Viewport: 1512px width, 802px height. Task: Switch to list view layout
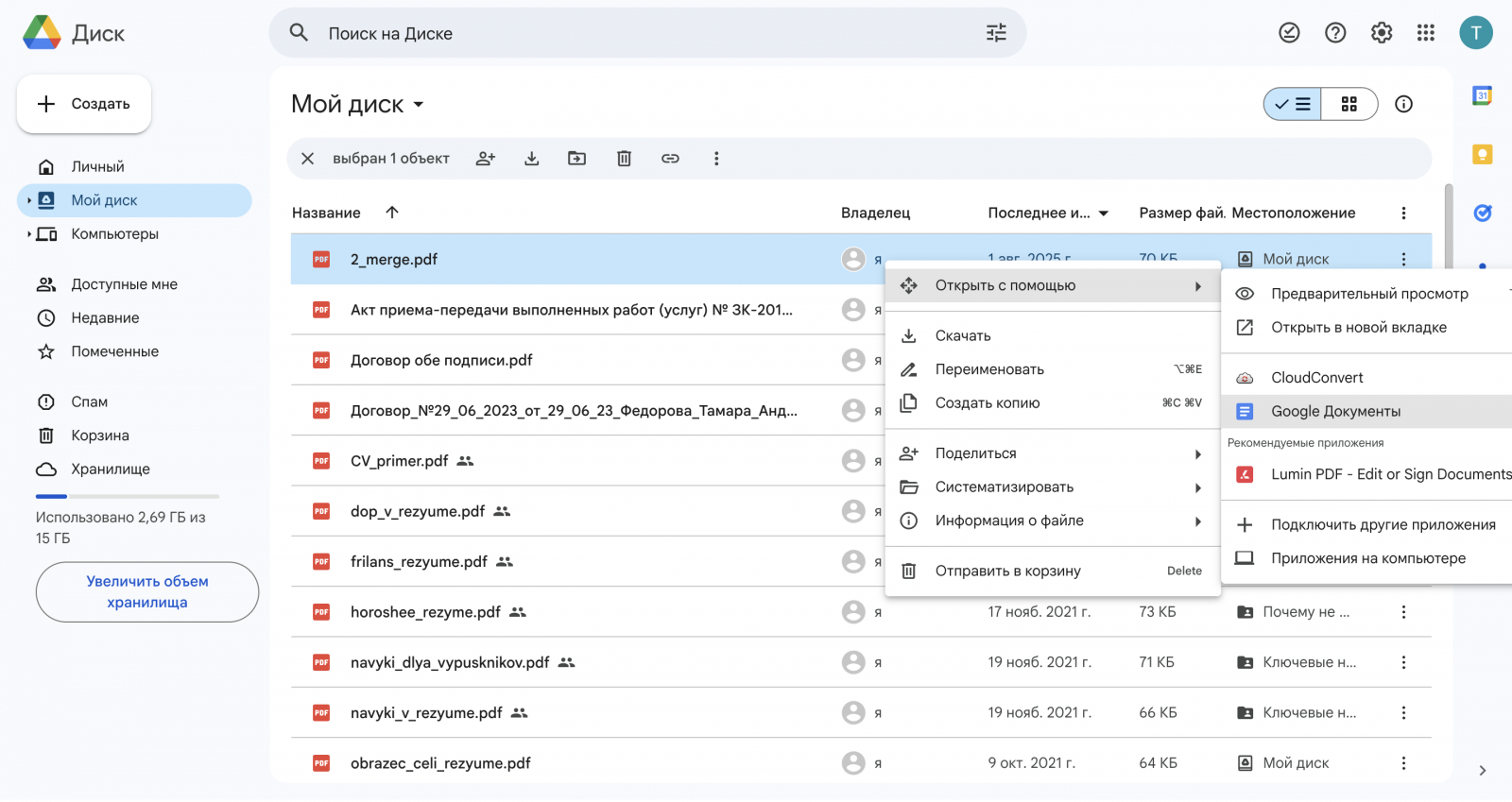[1293, 104]
